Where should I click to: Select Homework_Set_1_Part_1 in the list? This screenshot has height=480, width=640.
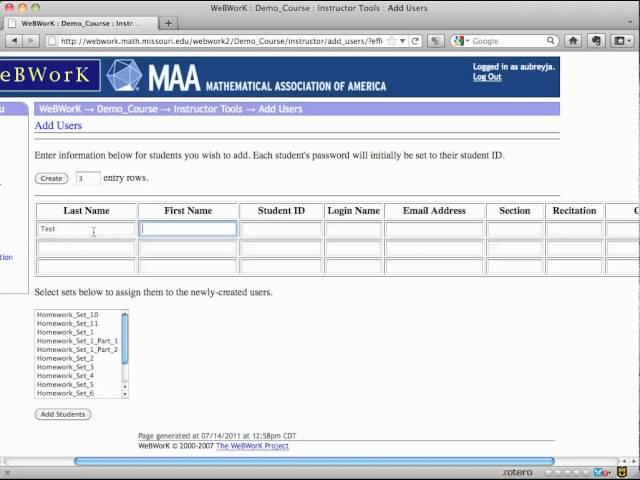point(77,341)
